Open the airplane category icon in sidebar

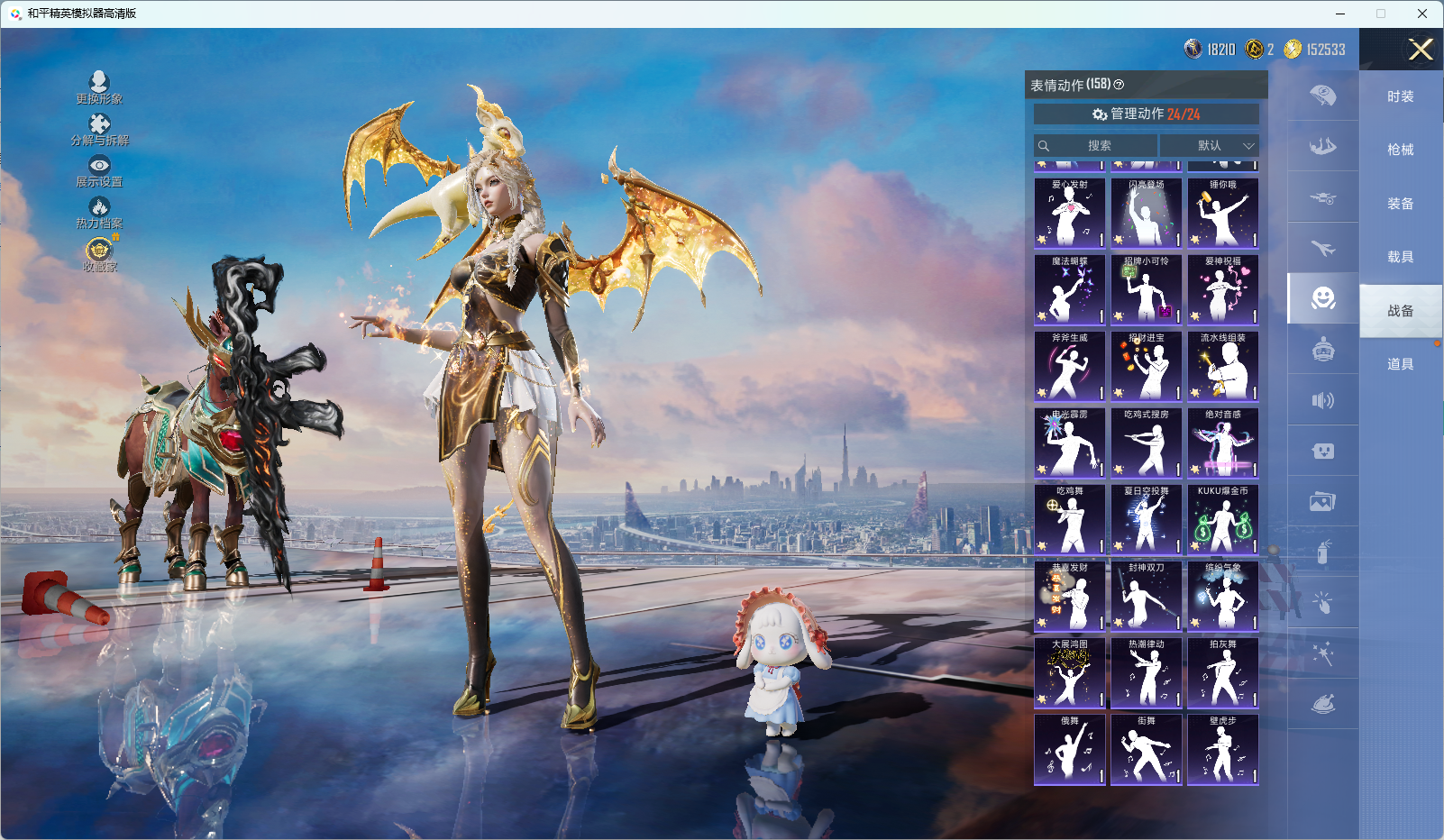(1322, 248)
